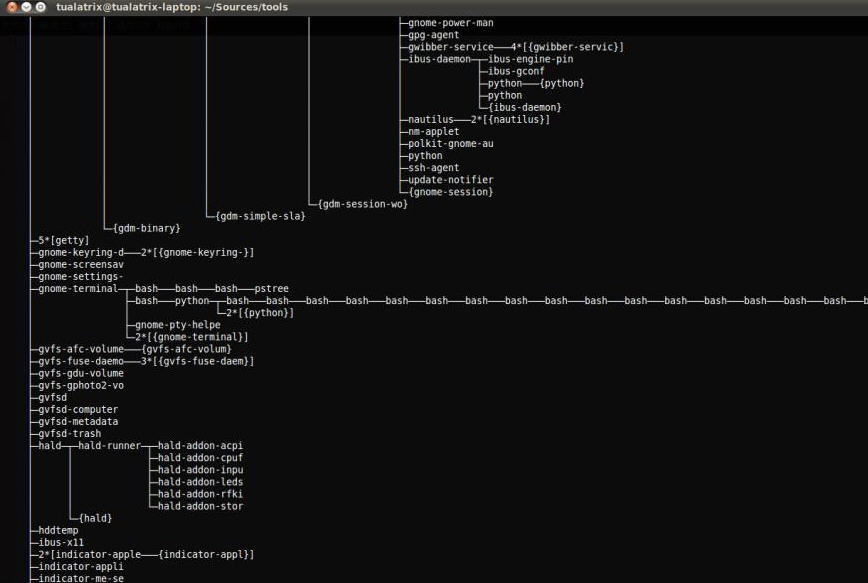The height and width of the screenshot is (583, 868).
Task: Select the gvfsd-metadata process entry
Action: click(x=78, y=422)
